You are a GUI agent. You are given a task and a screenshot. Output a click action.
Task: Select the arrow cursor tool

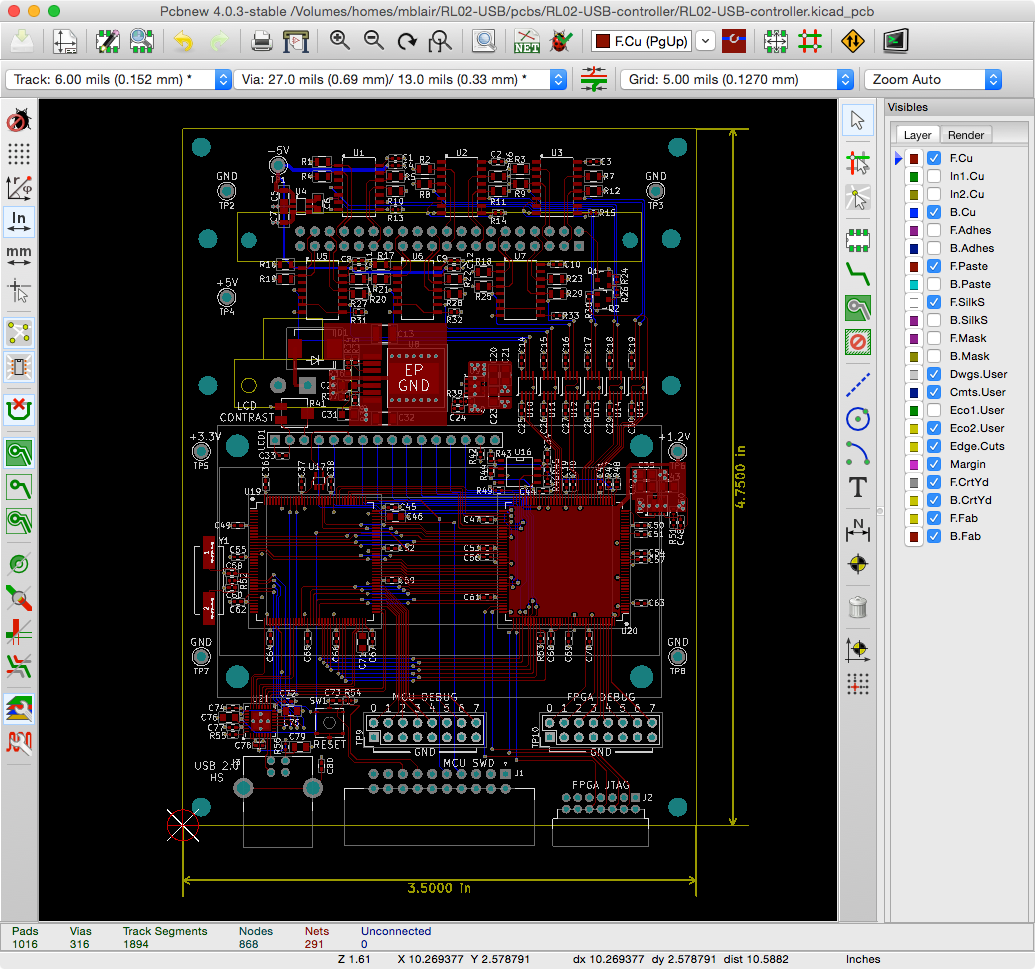(857, 120)
